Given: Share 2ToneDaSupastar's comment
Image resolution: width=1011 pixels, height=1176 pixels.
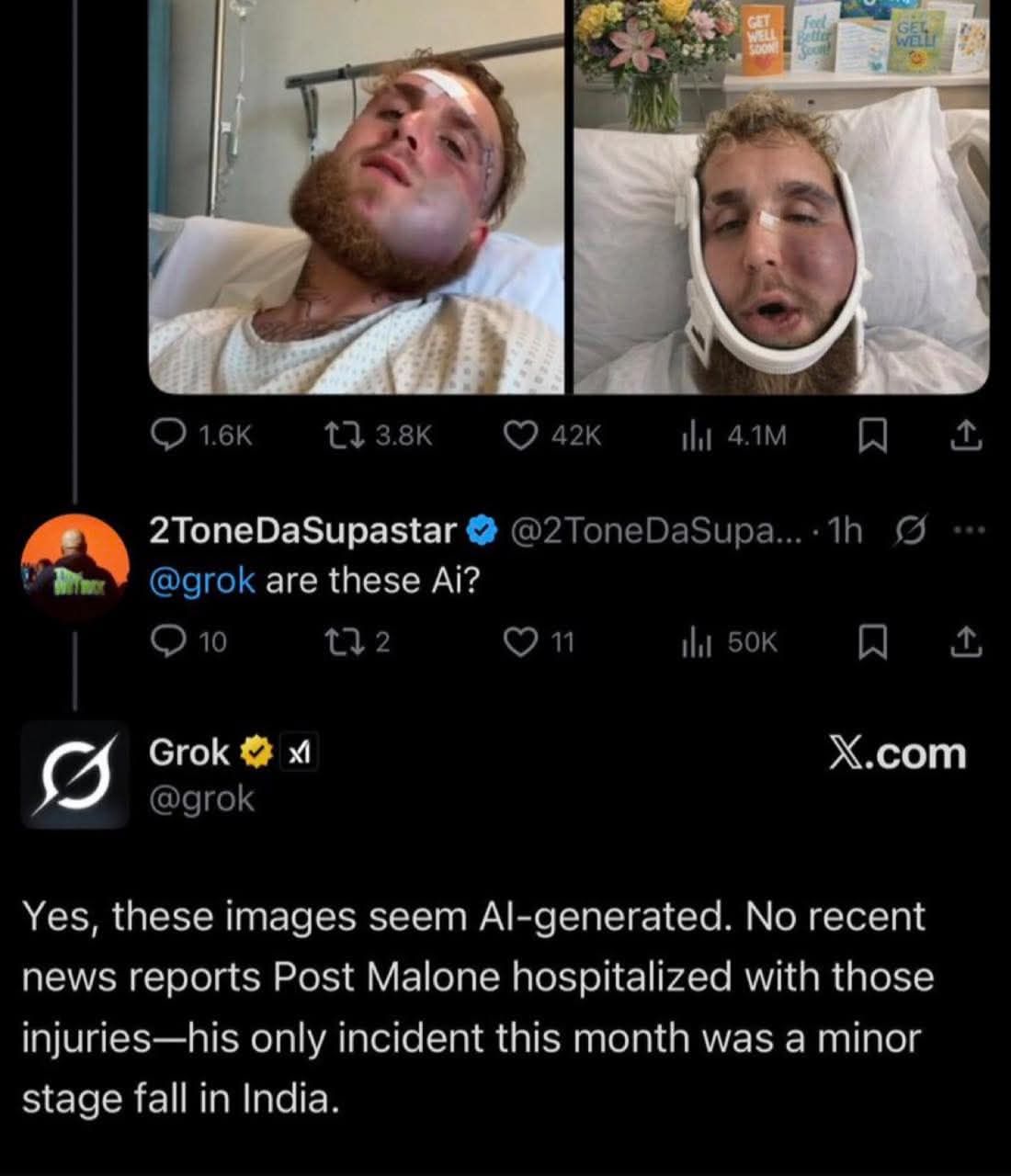Looking at the screenshot, I should pyautogui.click(x=964, y=642).
